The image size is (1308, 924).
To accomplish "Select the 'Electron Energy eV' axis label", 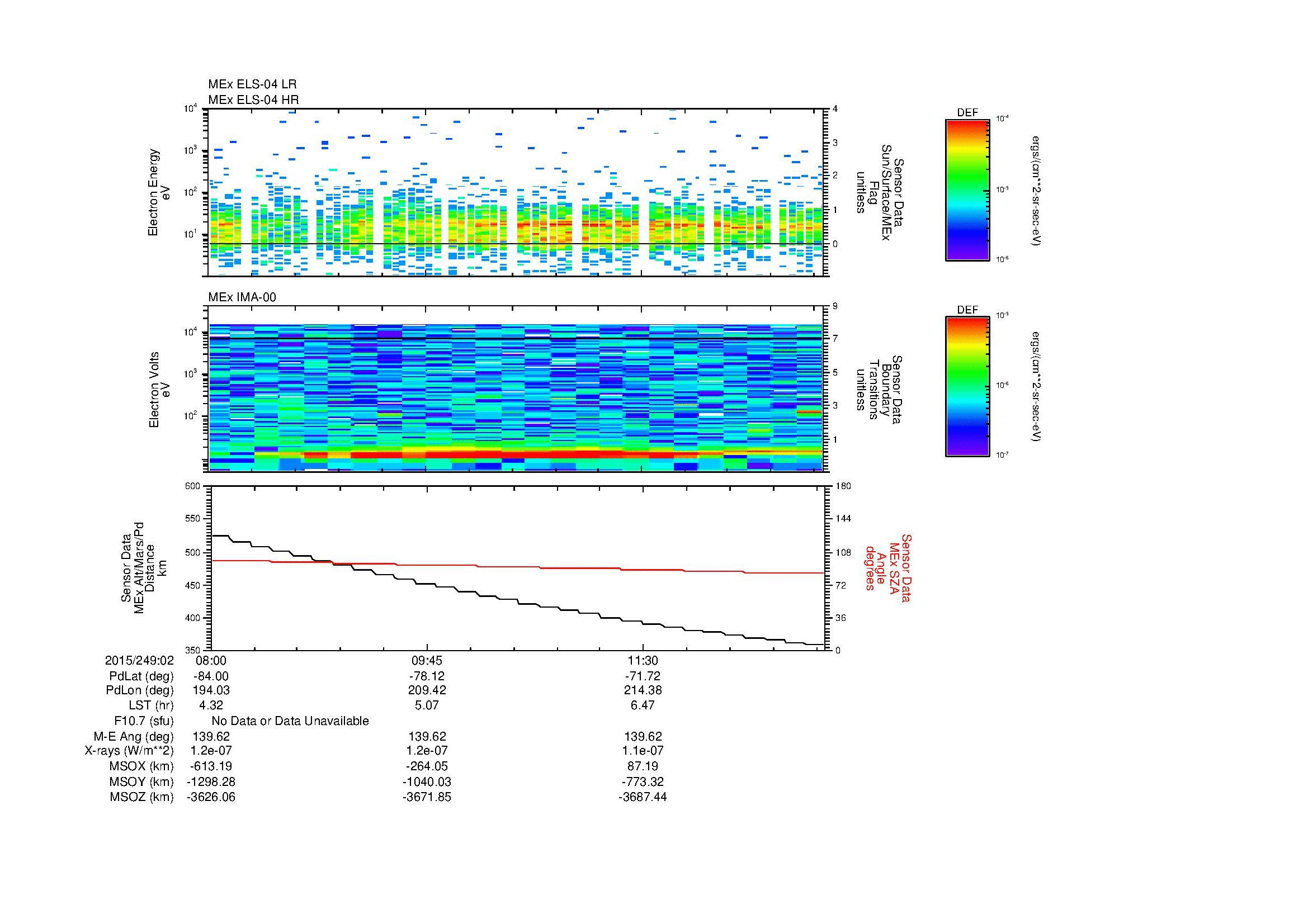I will pos(159,192).
